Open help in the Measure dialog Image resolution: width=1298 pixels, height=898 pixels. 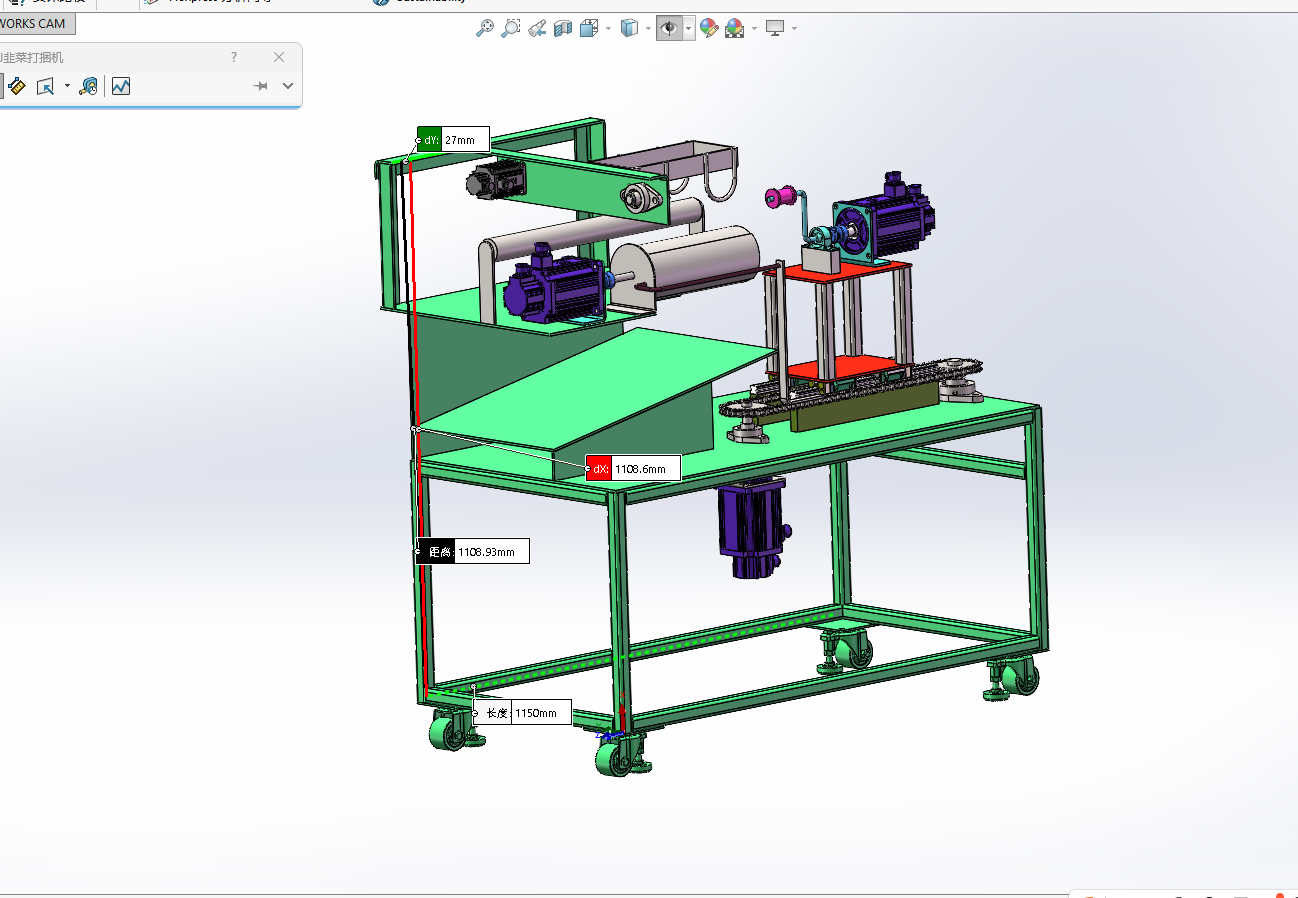[x=234, y=58]
